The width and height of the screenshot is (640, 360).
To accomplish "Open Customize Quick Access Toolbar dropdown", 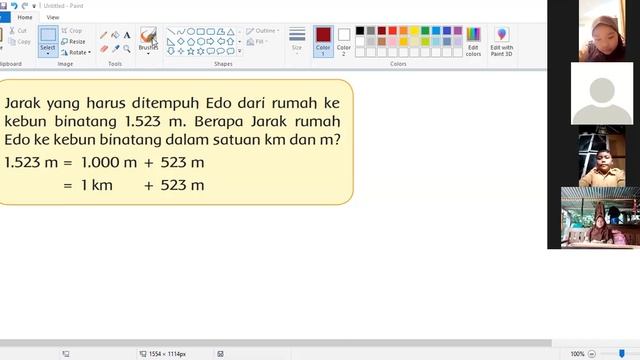I will point(34,6).
